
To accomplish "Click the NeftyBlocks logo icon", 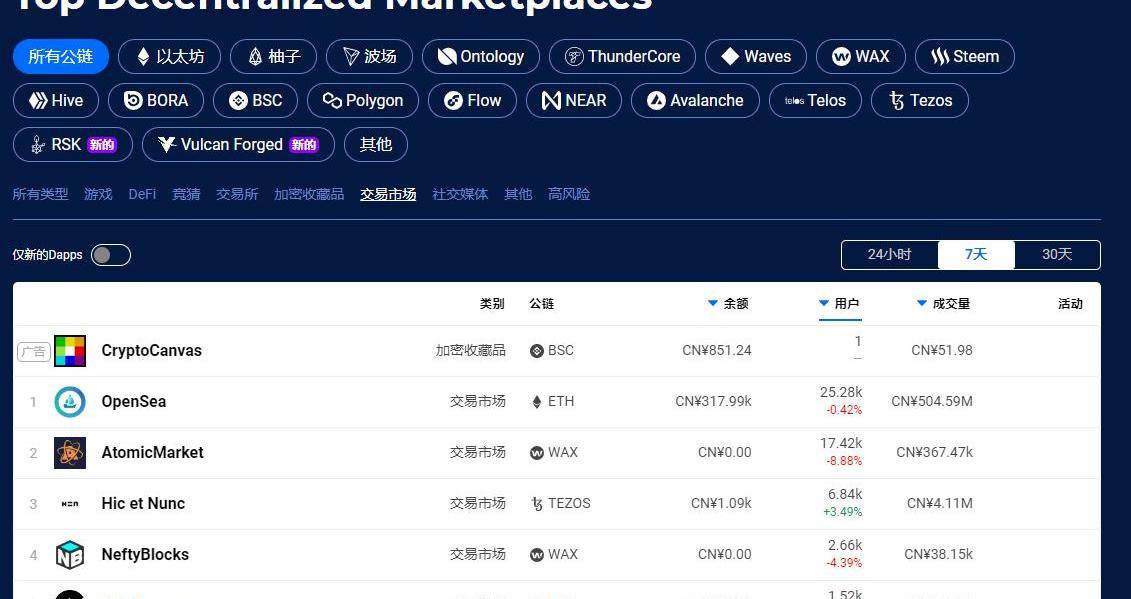I will 70,555.
